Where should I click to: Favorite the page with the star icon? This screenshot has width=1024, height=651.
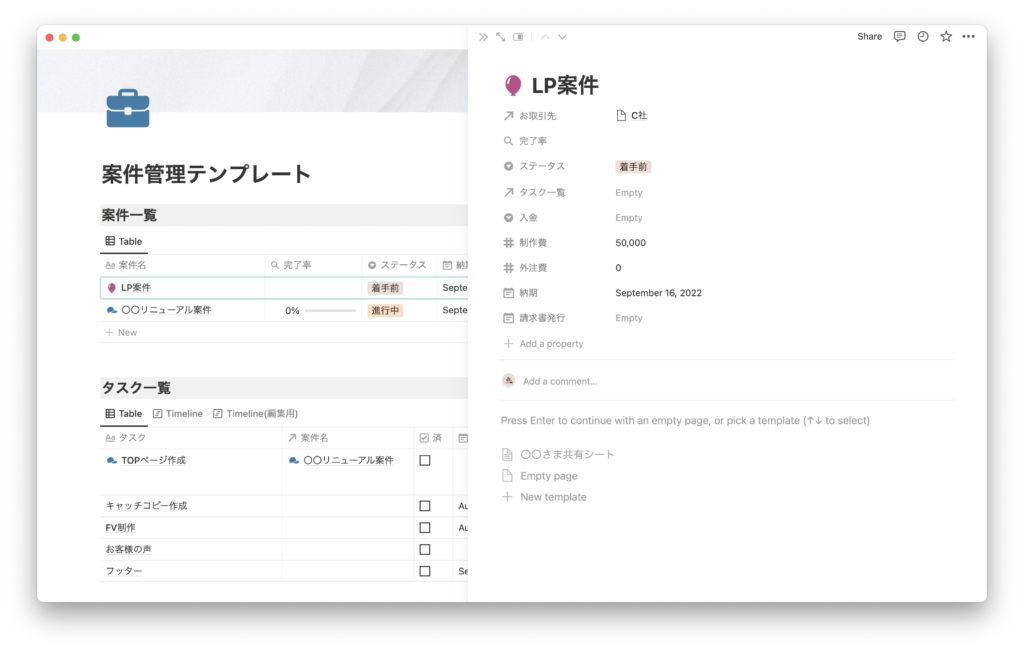coord(946,37)
